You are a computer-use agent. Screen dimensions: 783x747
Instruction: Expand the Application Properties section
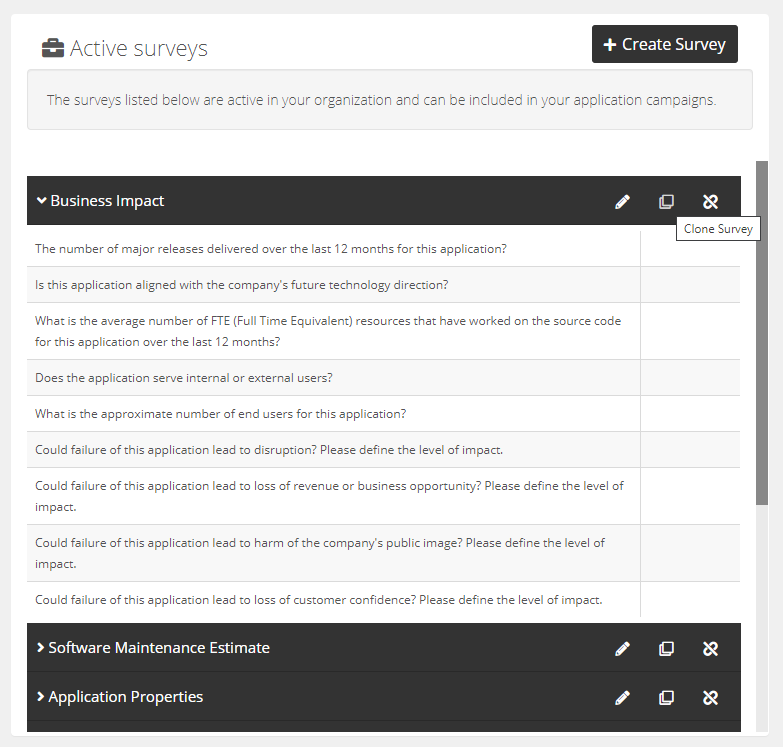click(41, 697)
